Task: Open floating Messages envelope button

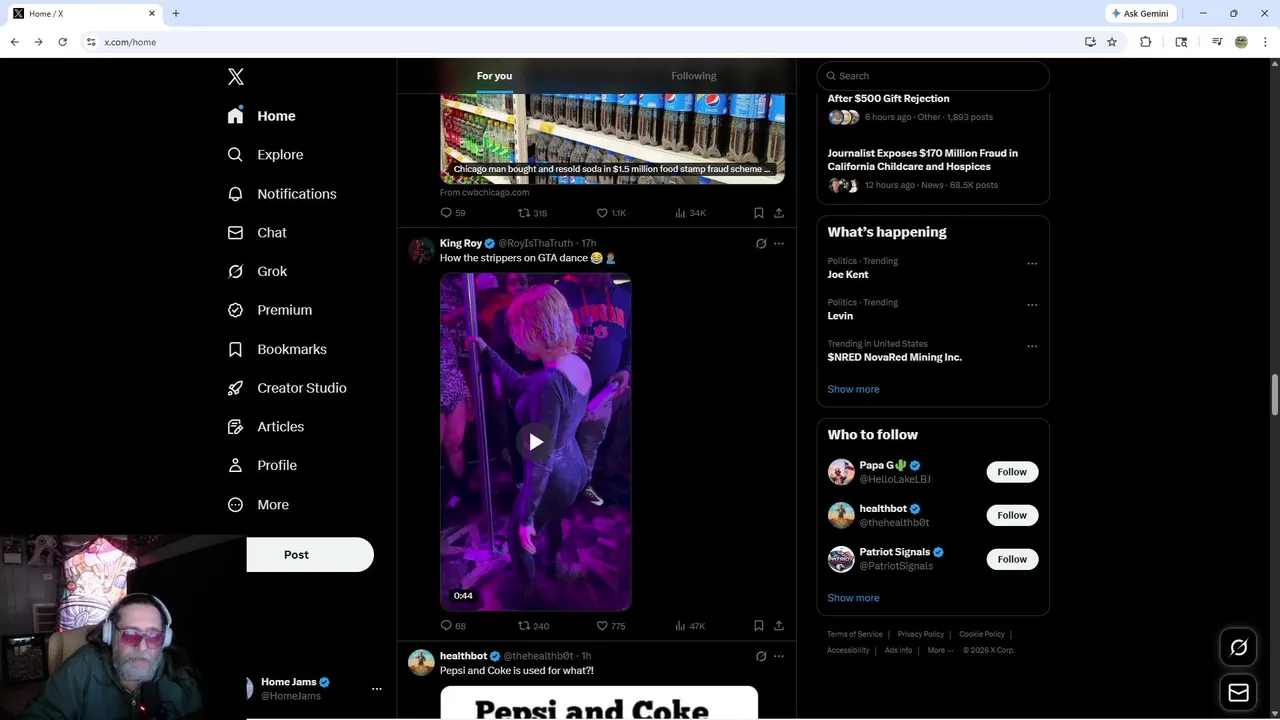Action: tap(1239, 693)
